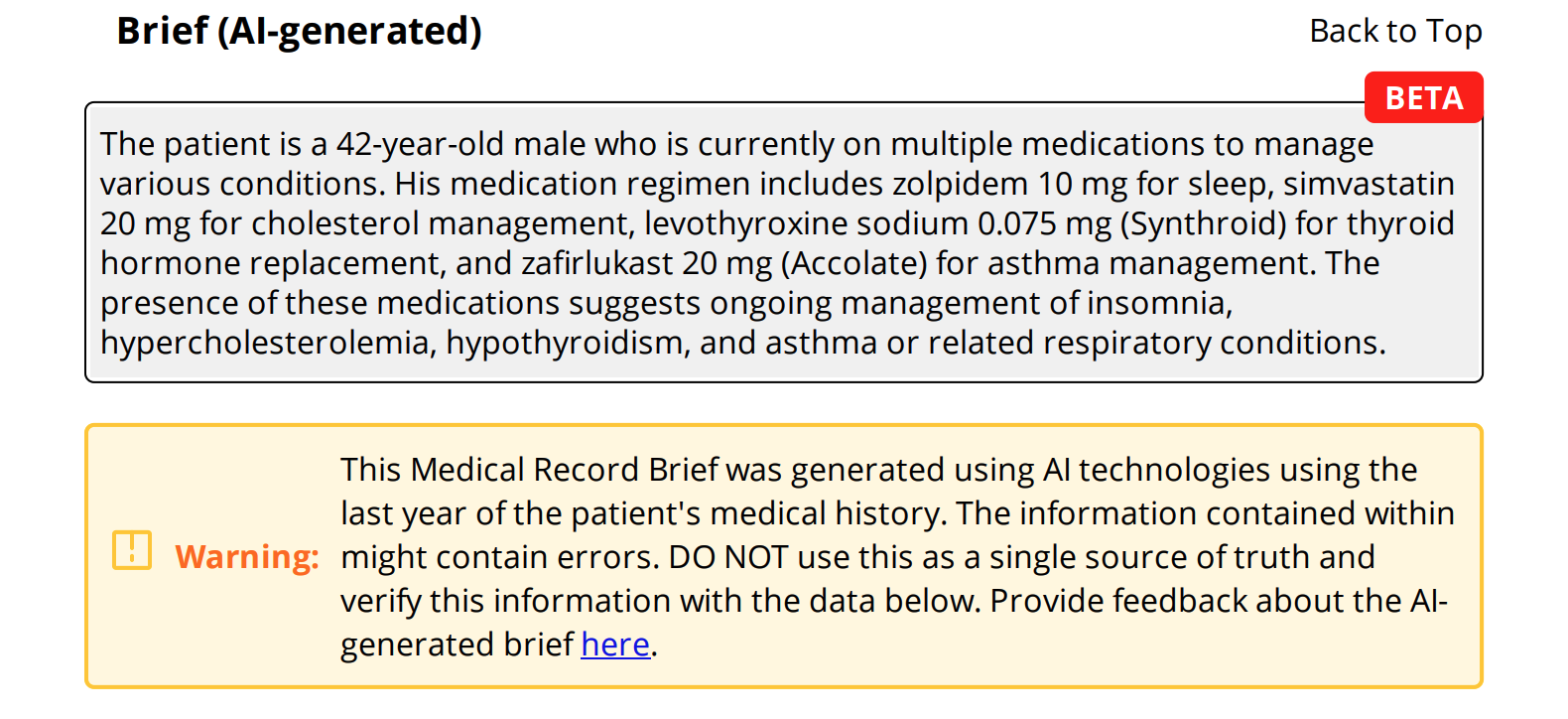Click the '(Synthroid)' brand name text
This screenshot has width=1568, height=719.
(1203, 223)
